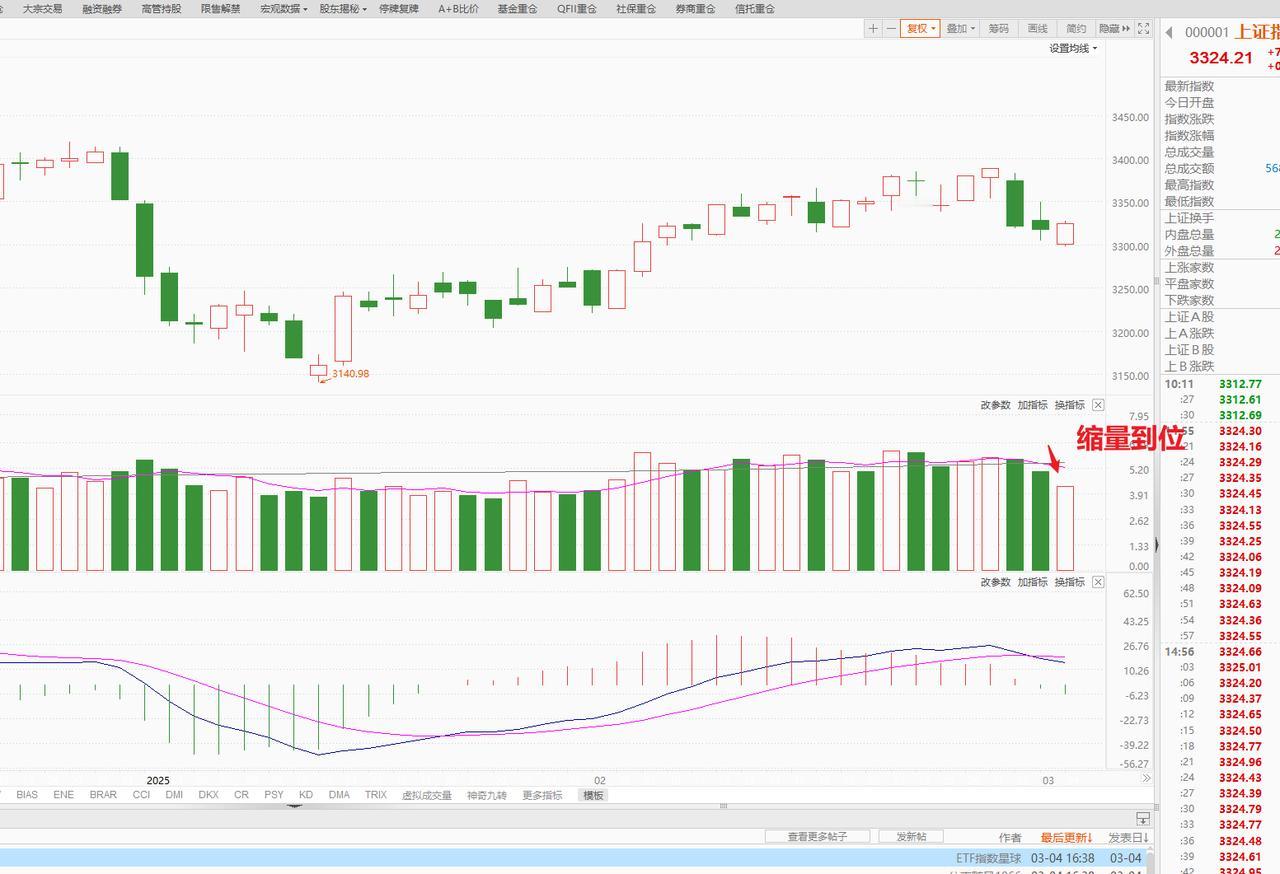
Task: Toggle 画线 drawing mode
Action: (x=1038, y=29)
